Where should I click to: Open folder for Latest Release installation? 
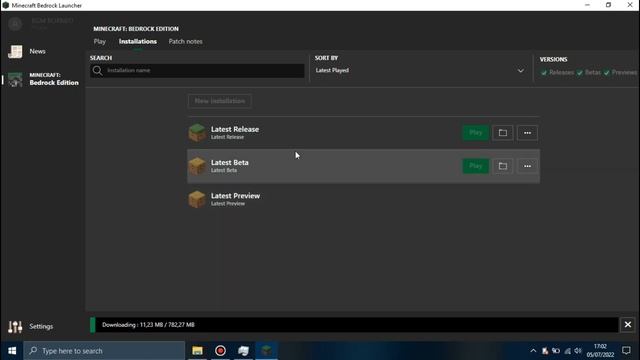click(x=502, y=133)
